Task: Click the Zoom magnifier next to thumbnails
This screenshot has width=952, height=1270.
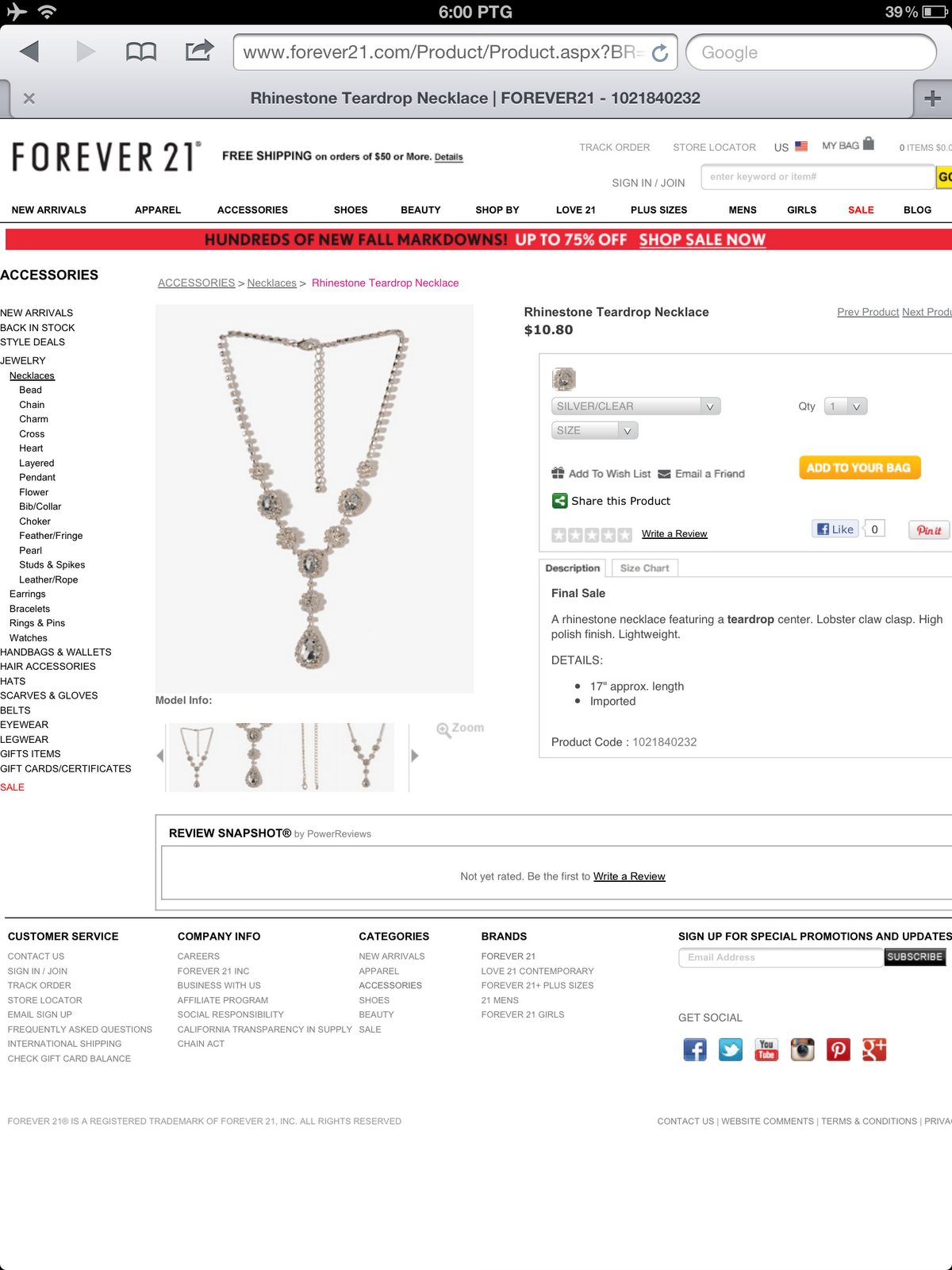Action: pyautogui.click(x=460, y=729)
